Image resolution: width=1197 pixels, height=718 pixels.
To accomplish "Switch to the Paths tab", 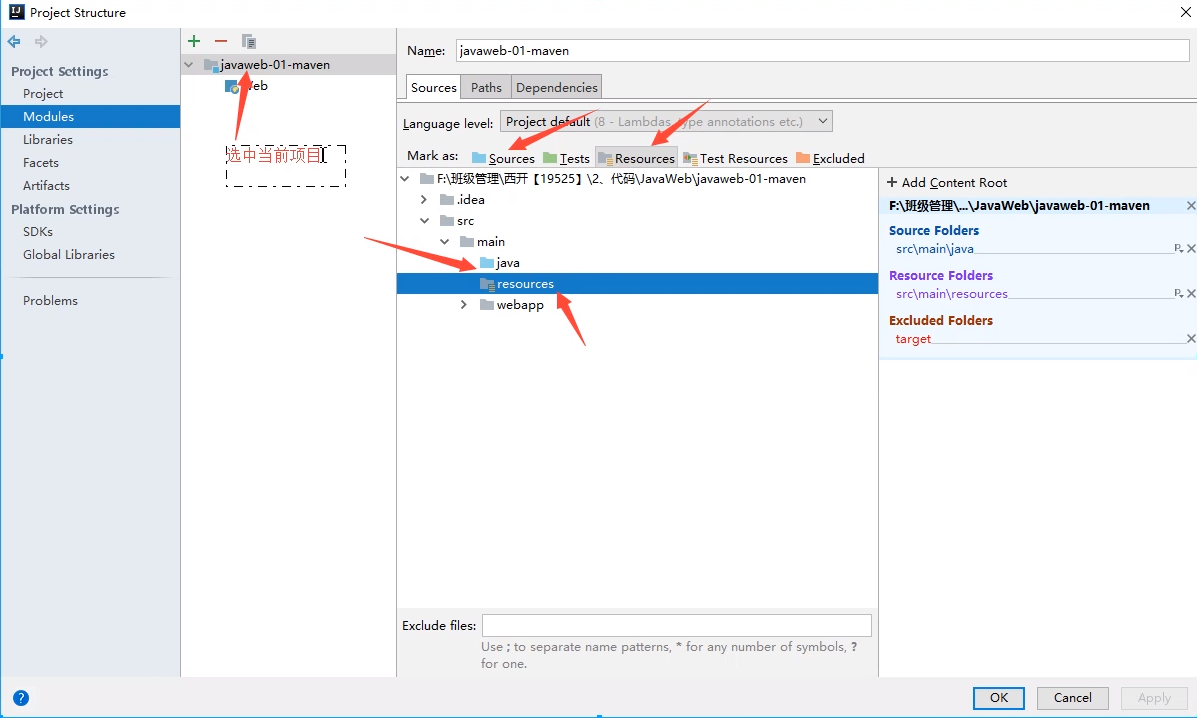I will (486, 87).
